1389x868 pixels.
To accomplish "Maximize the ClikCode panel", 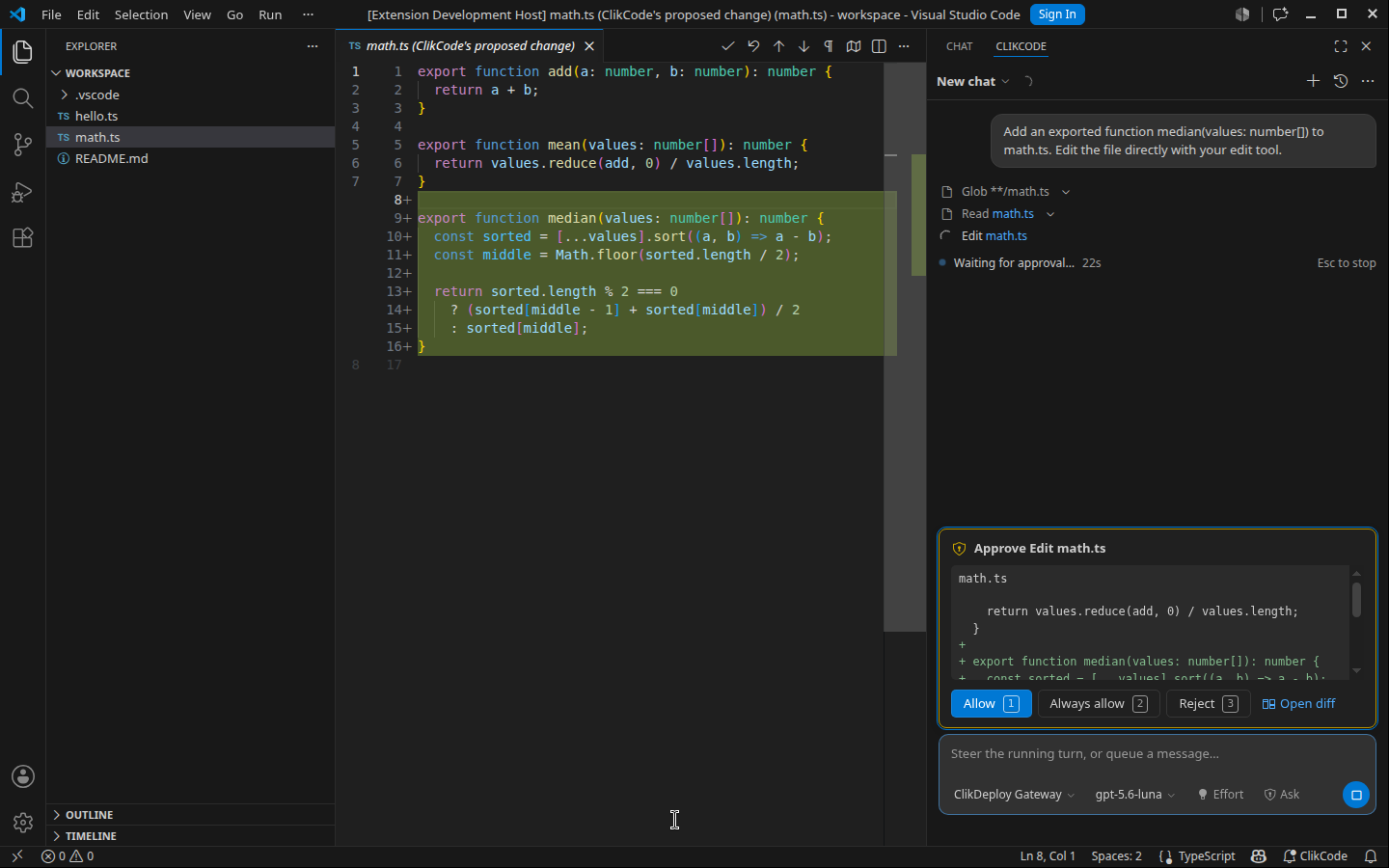I will tap(1341, 46).
